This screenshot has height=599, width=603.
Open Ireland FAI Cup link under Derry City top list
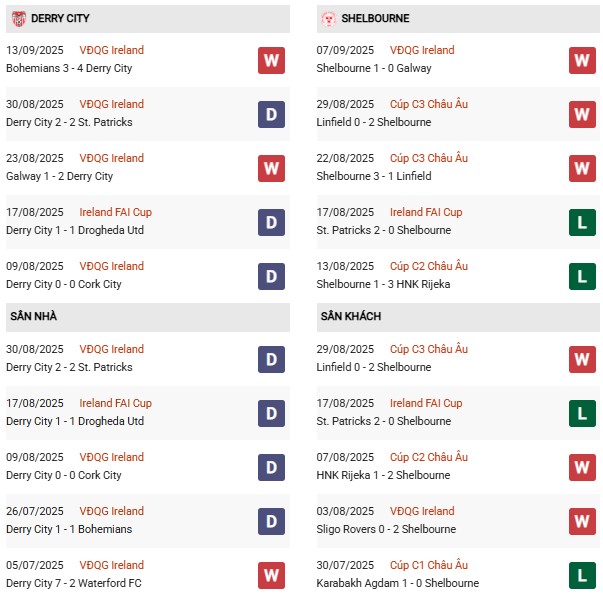[115, 212]
